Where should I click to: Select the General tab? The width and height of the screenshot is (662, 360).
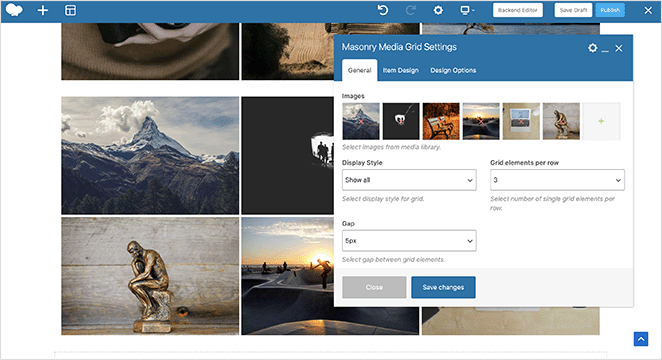point(359,70)
